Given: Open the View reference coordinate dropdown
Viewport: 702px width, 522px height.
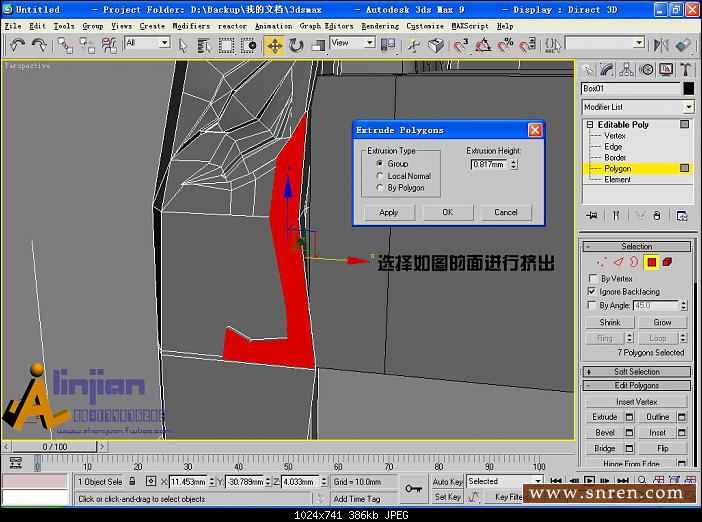Looking at the screenshot, I should (x=353, y=43).
